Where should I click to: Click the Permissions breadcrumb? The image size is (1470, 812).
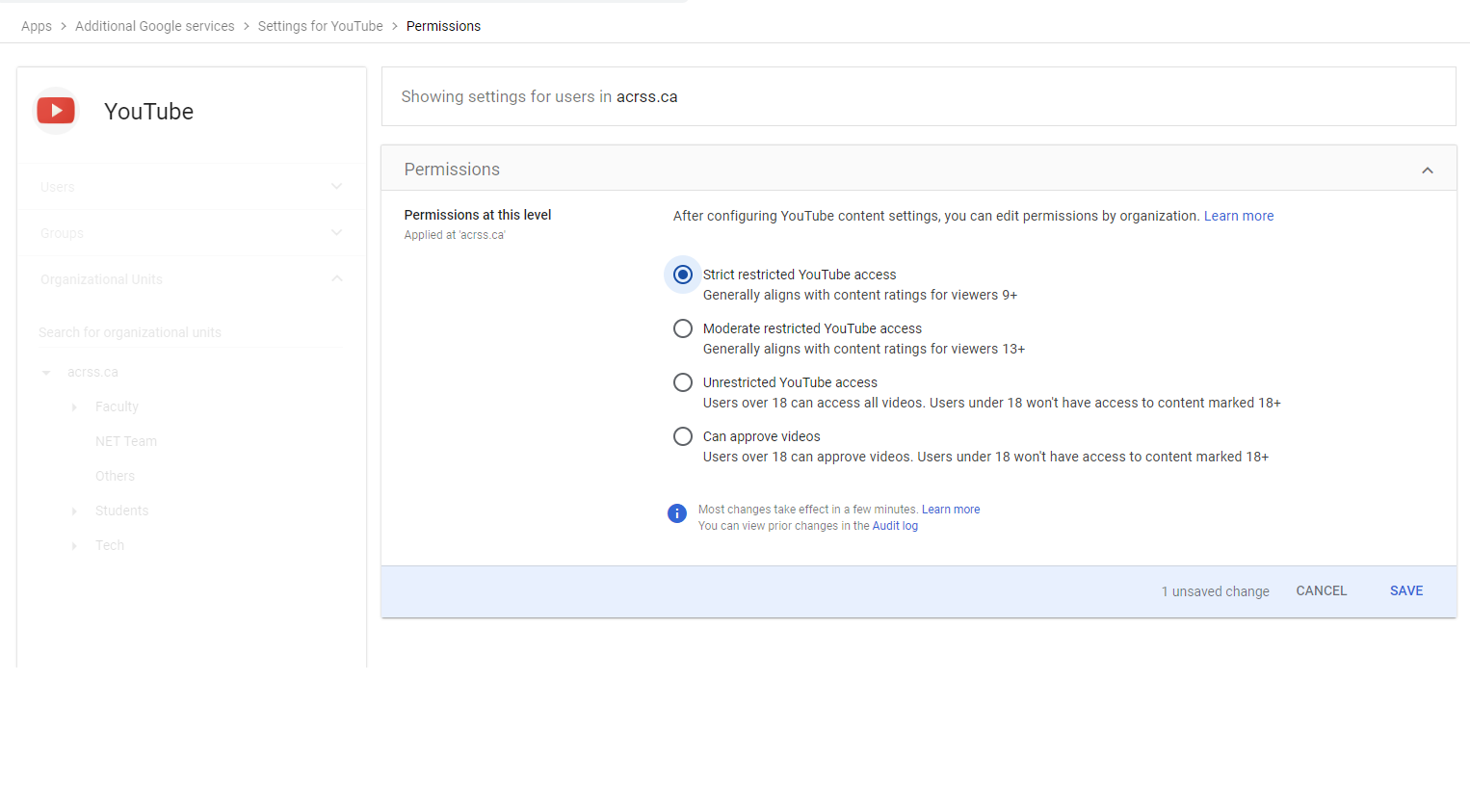point(443,26)
